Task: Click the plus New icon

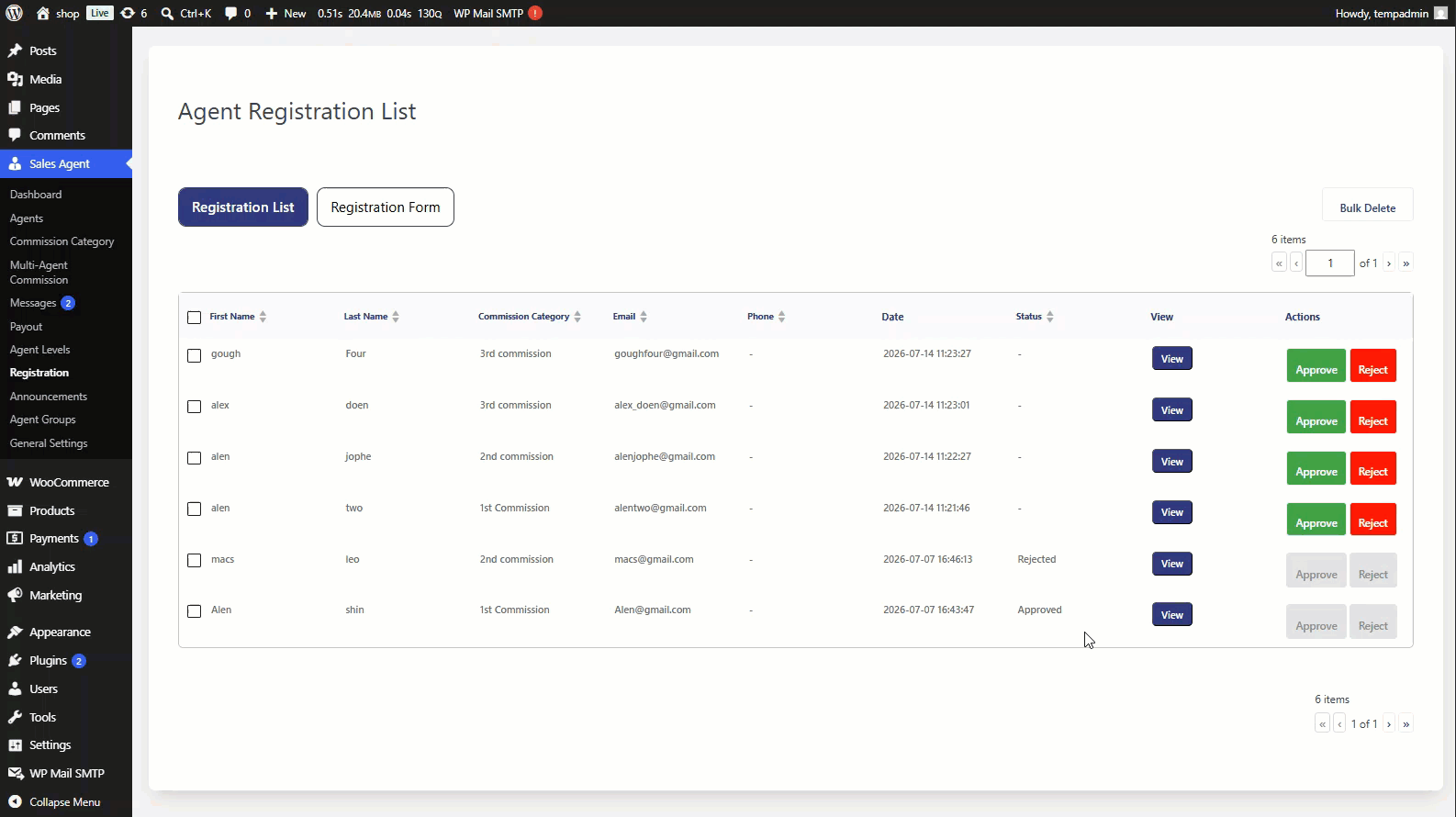Action: click(x=272, y=13)
